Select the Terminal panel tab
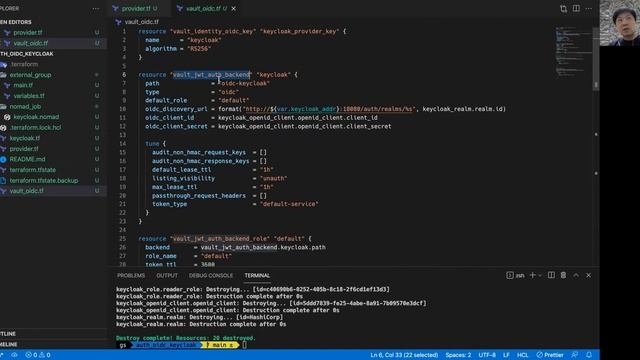The height and width of the screenshot is (360, 640). [x=257, y=276]
